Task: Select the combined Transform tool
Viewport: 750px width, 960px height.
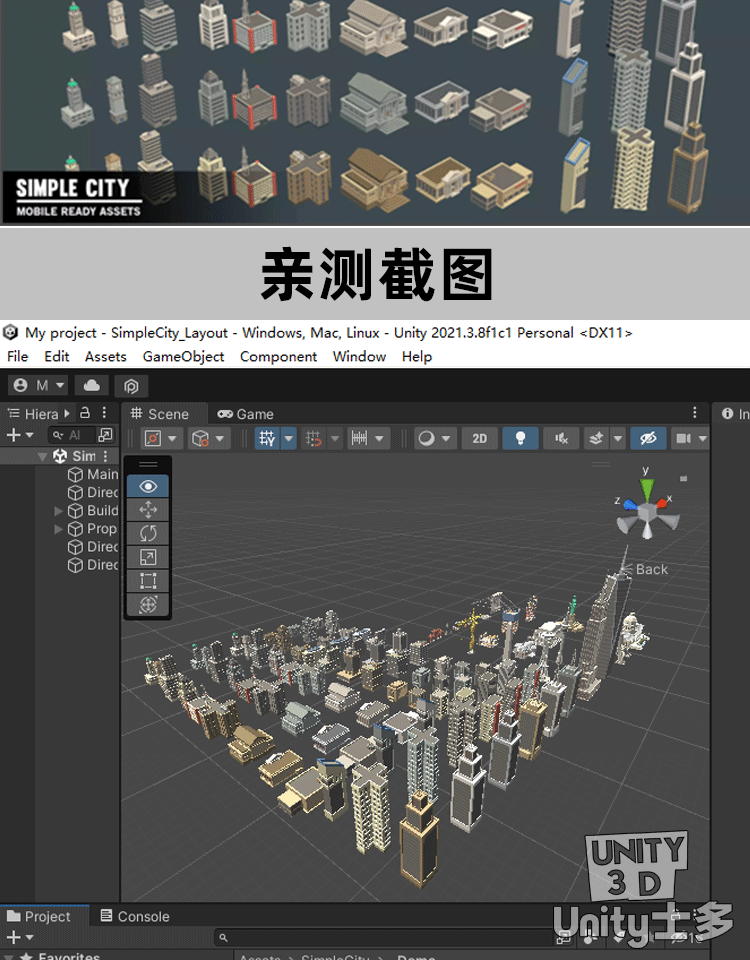Action: click(x=148, y=605)
